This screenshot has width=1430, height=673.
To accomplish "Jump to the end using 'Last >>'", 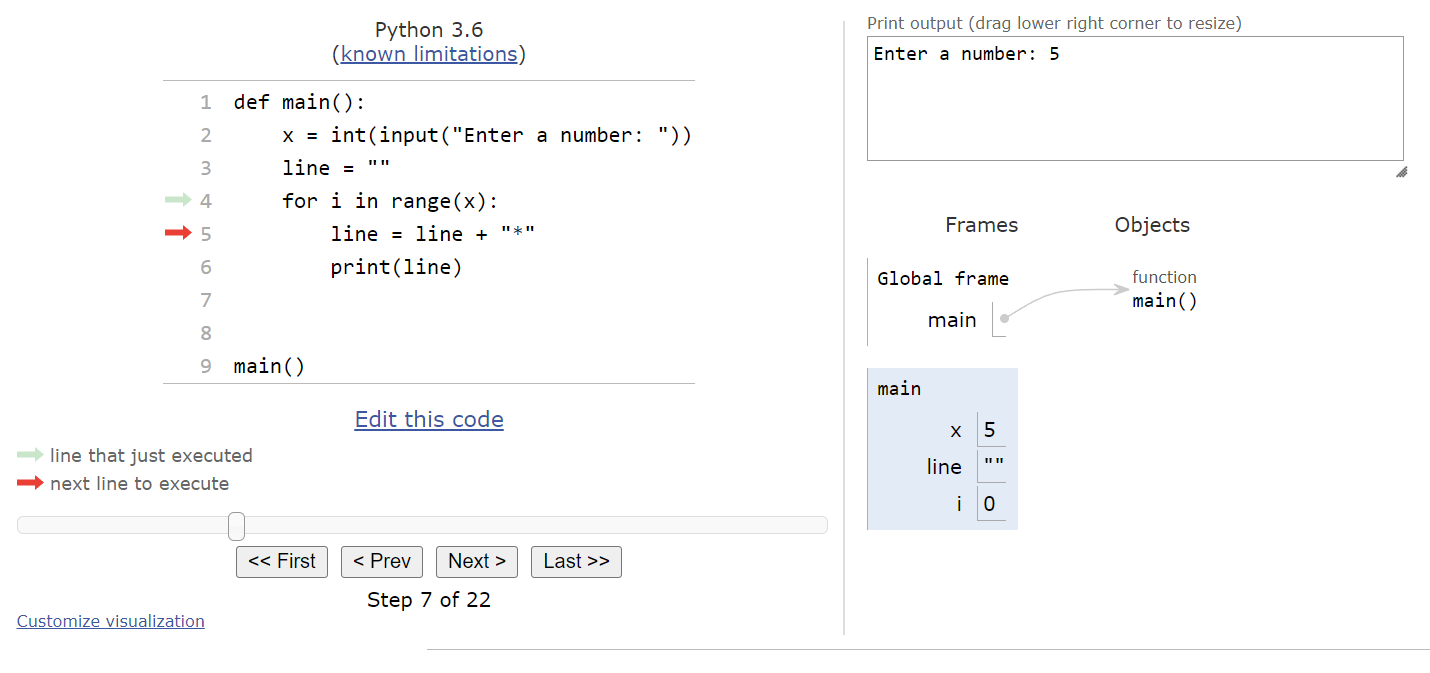I will 576,561.
